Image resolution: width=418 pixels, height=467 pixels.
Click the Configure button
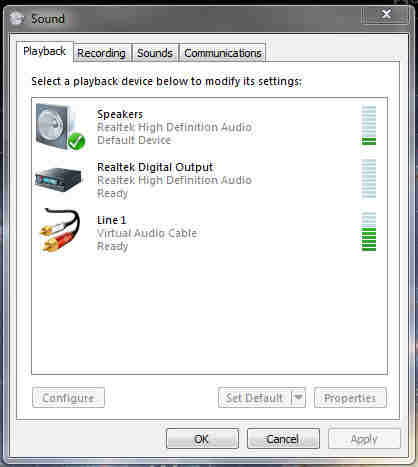pyautogui.click(x=68, y=397)
